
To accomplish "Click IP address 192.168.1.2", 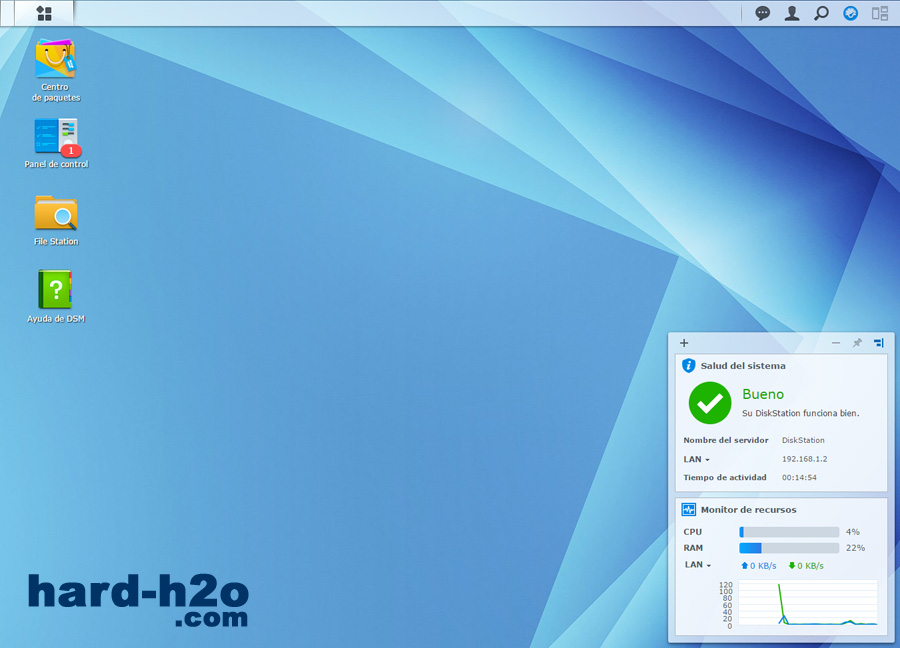I will pyautogui.click(x=804, y=459).
